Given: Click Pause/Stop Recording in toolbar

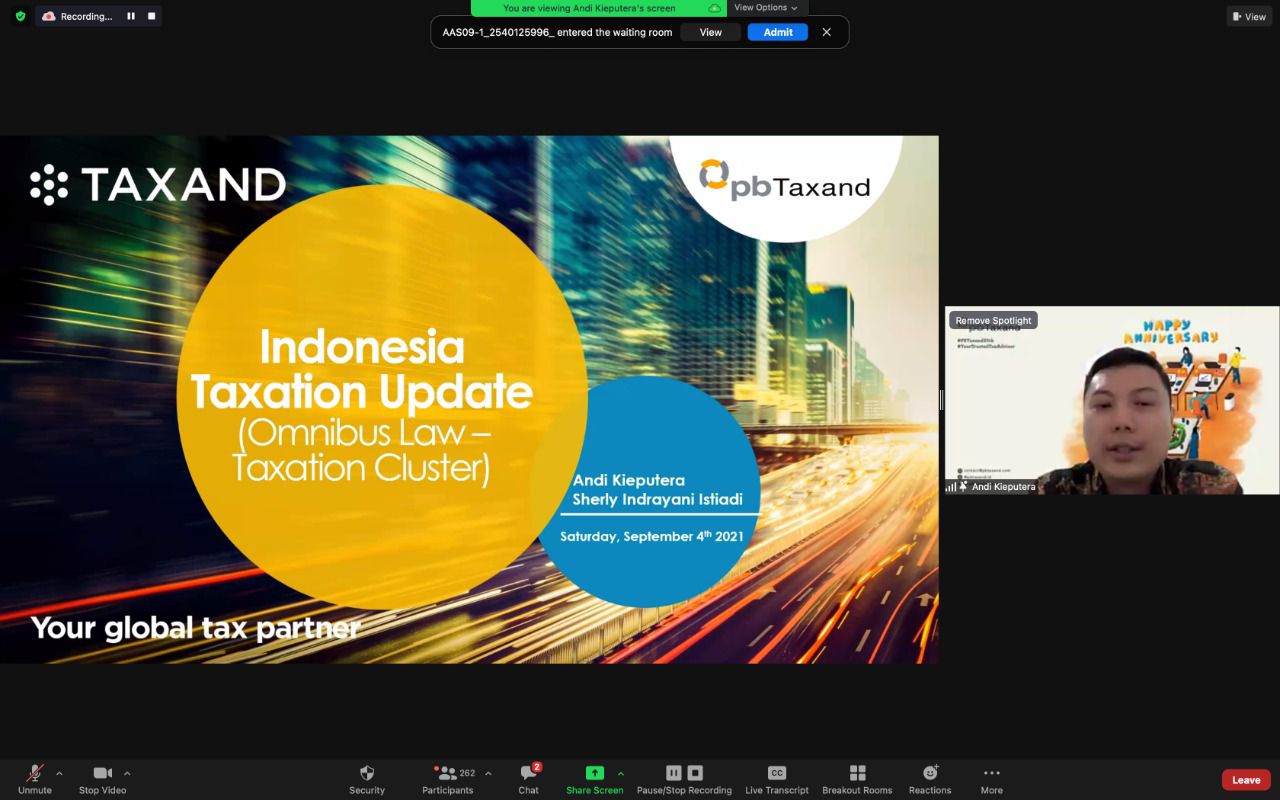Looking at the screenshot, I should pos(684,779).
